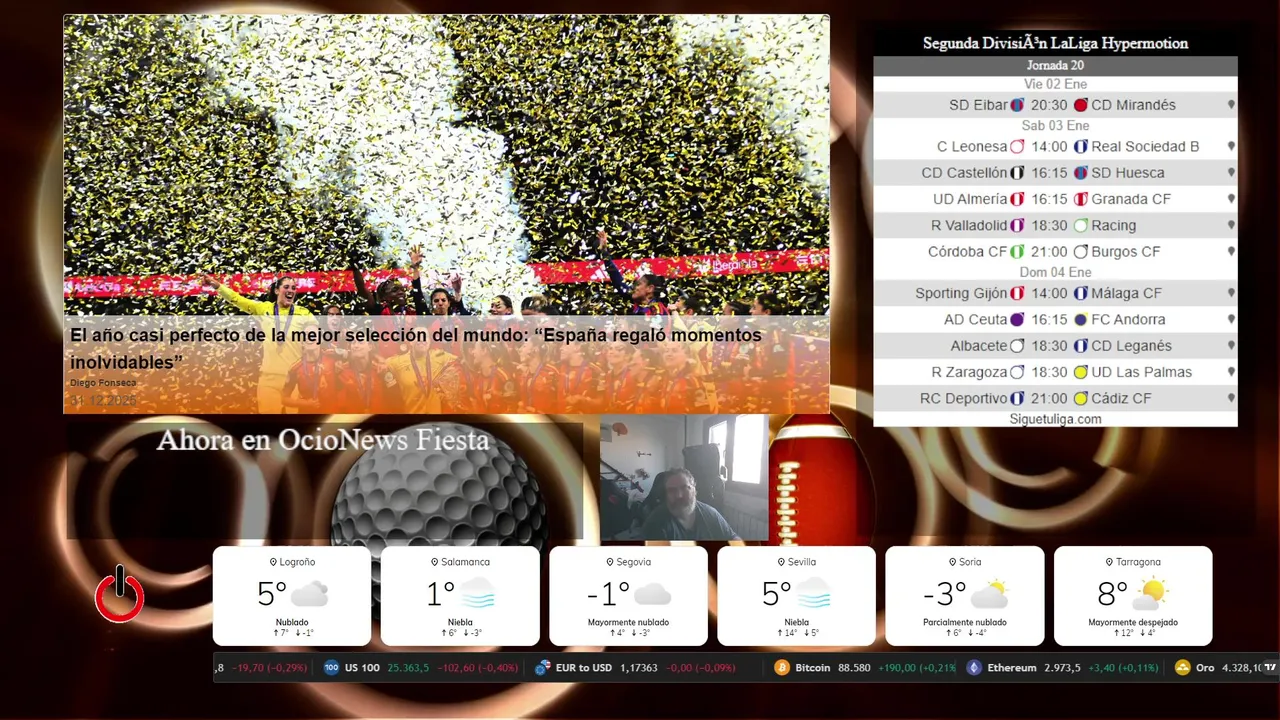Click the Sevilla temperature reading 5°
The image size is (1280, 720).
click(x=777, y=594)
